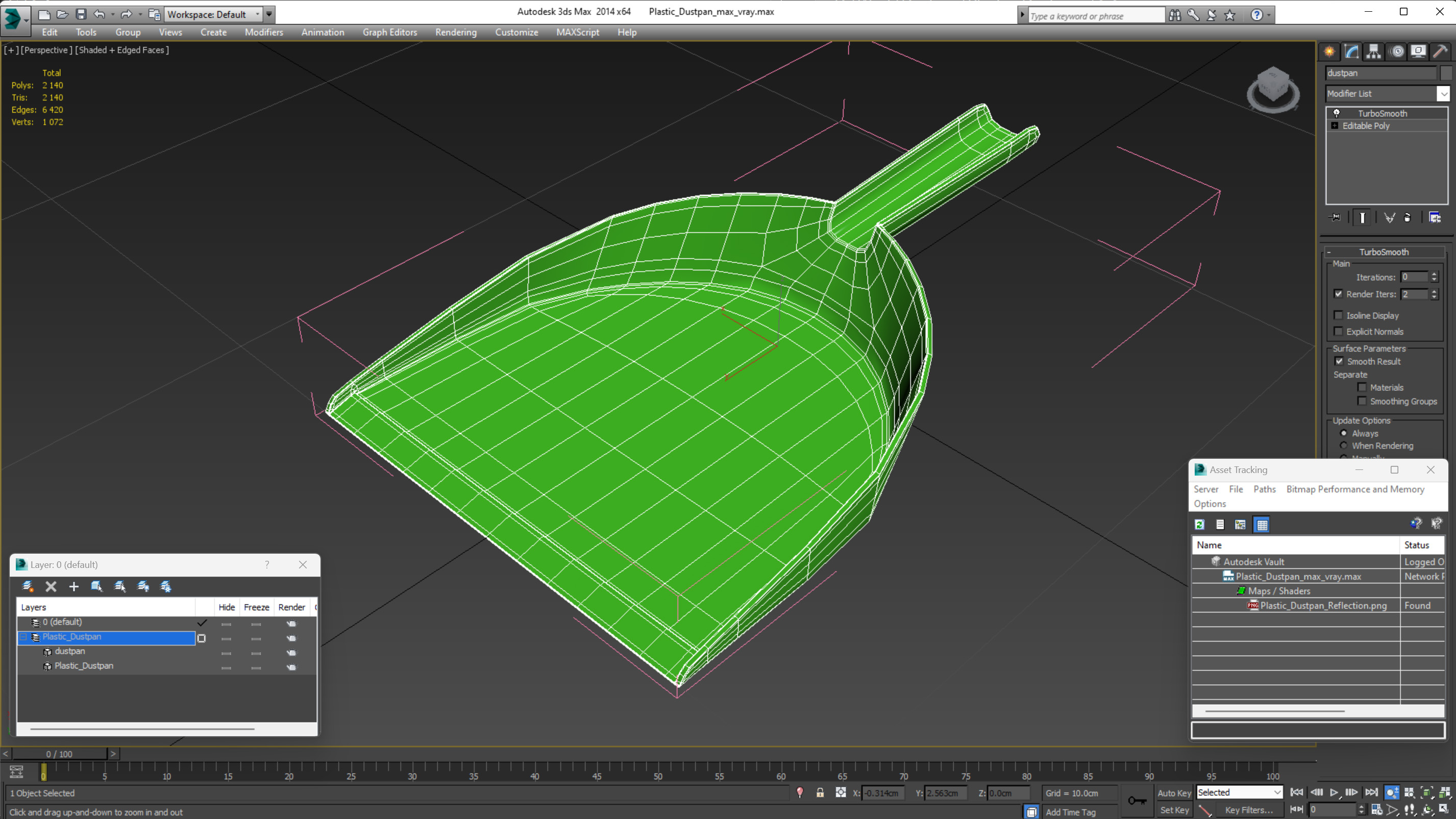Click Create New Layer icon in Layer dialog
Screen dimensions: 1456x819
coord(27,586)
